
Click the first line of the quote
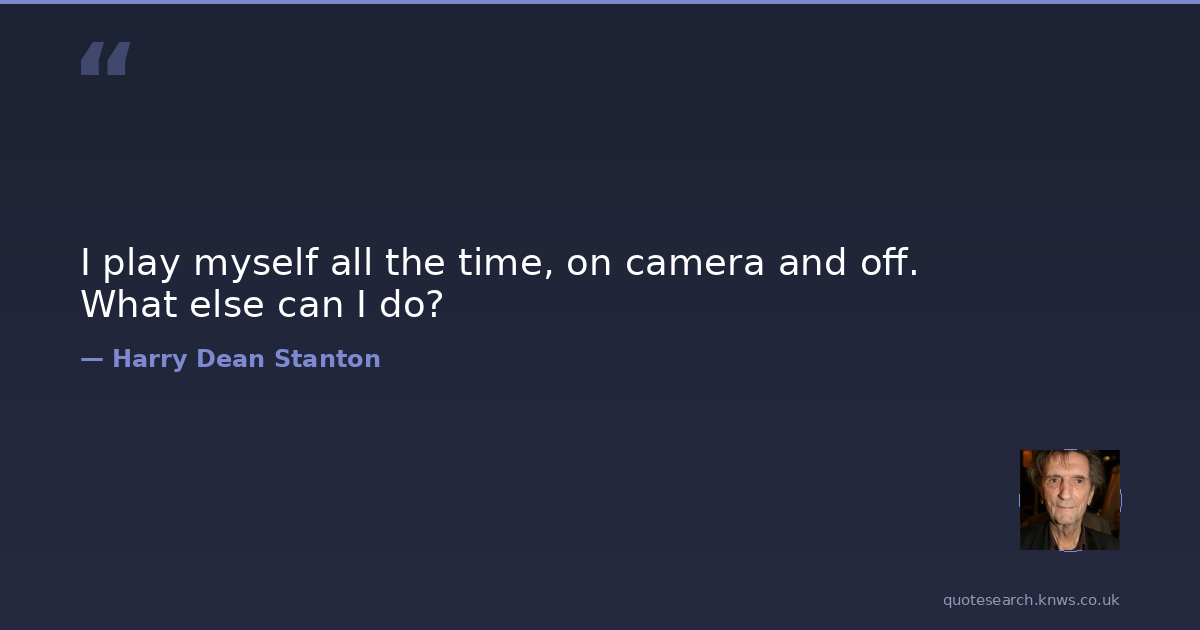[x=499, y=263]
